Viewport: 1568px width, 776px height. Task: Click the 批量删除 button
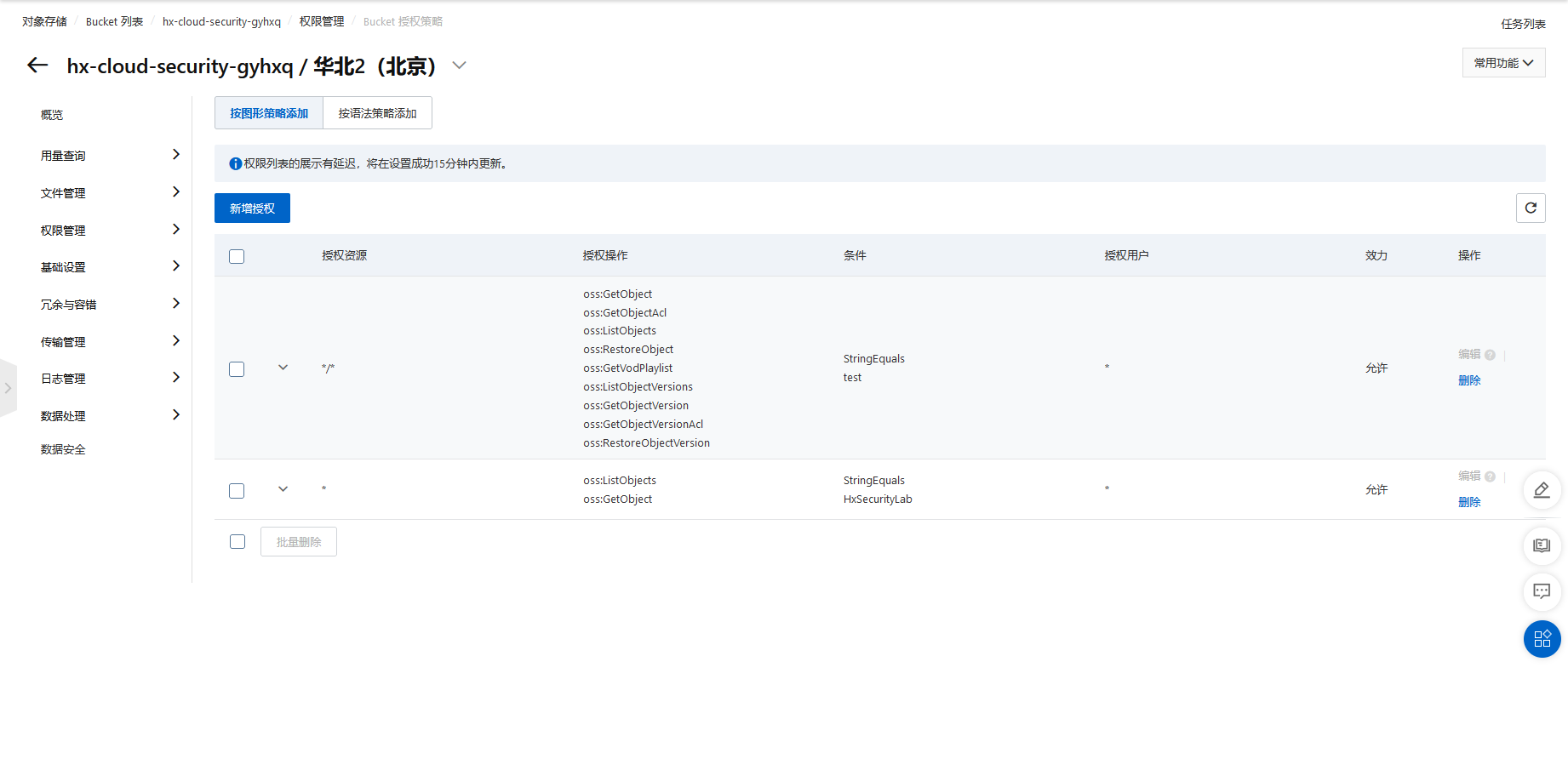(x=299, y=542)
